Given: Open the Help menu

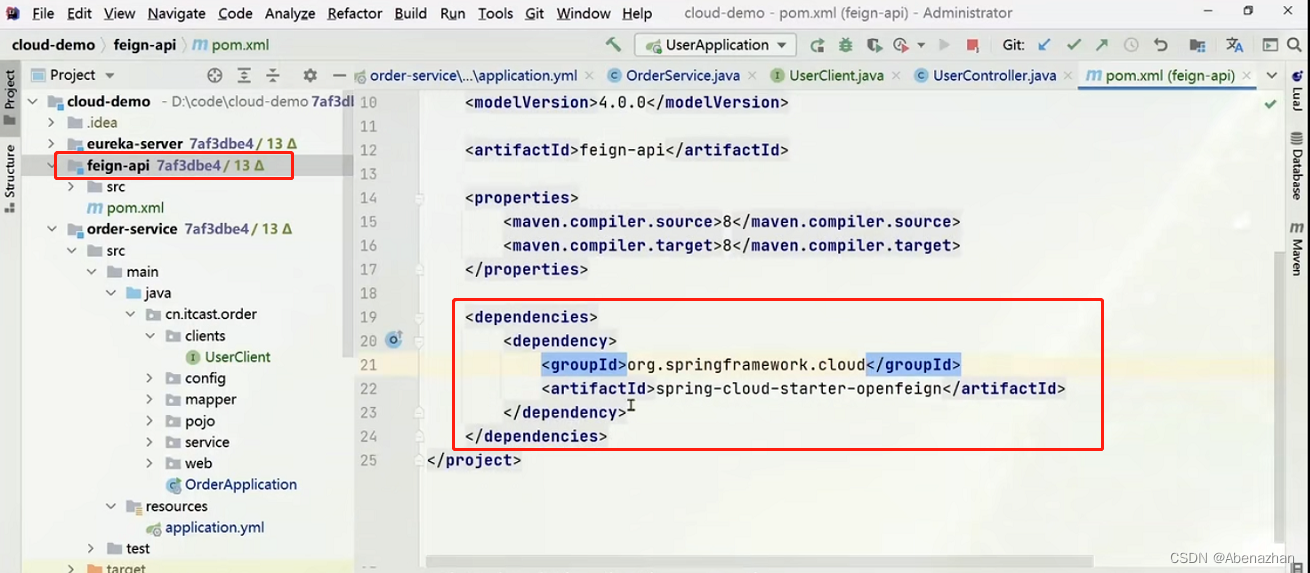Looking at the screenshot, I should (x=637, y=13).
